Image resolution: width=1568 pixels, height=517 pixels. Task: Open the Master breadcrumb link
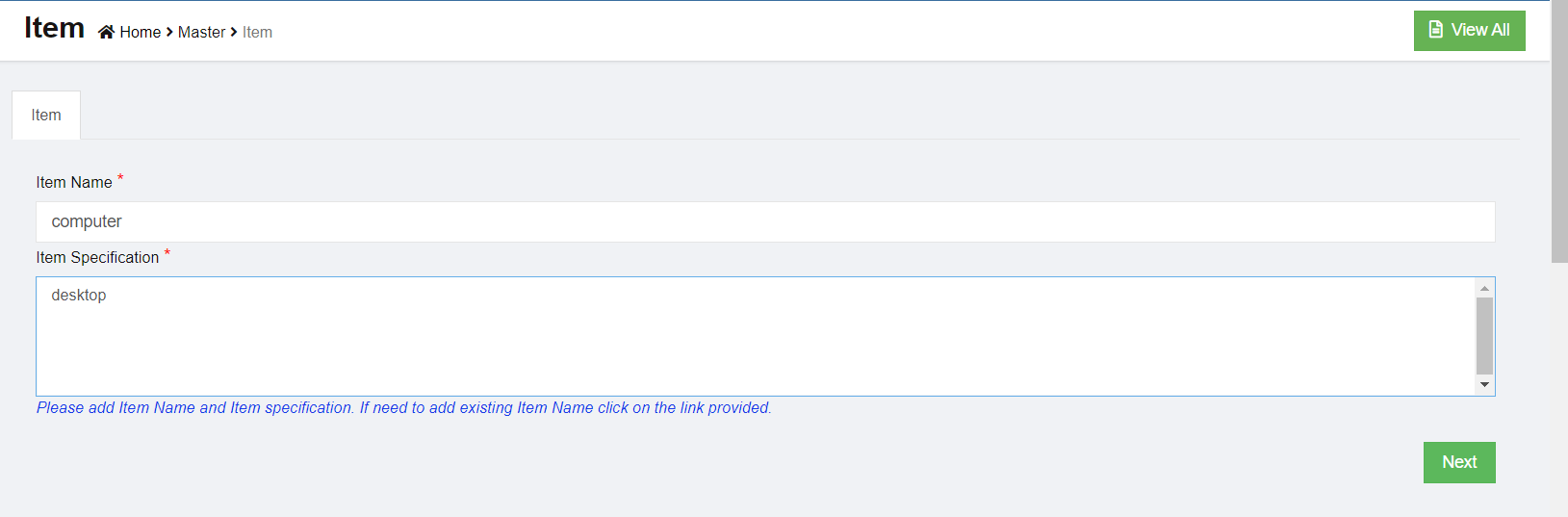click(x=201, y=32)
